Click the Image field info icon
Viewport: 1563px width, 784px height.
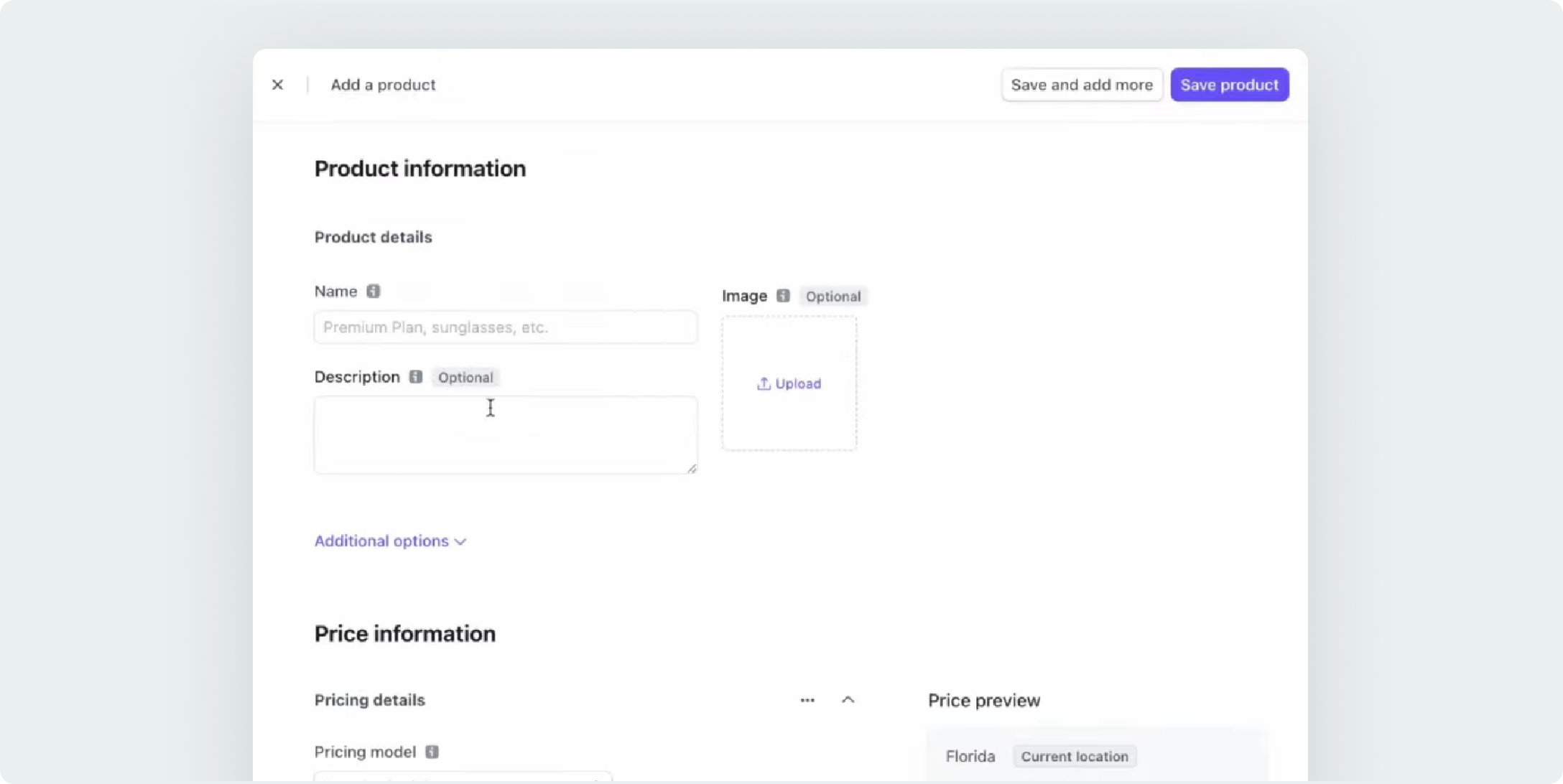(x=783, y=296)
